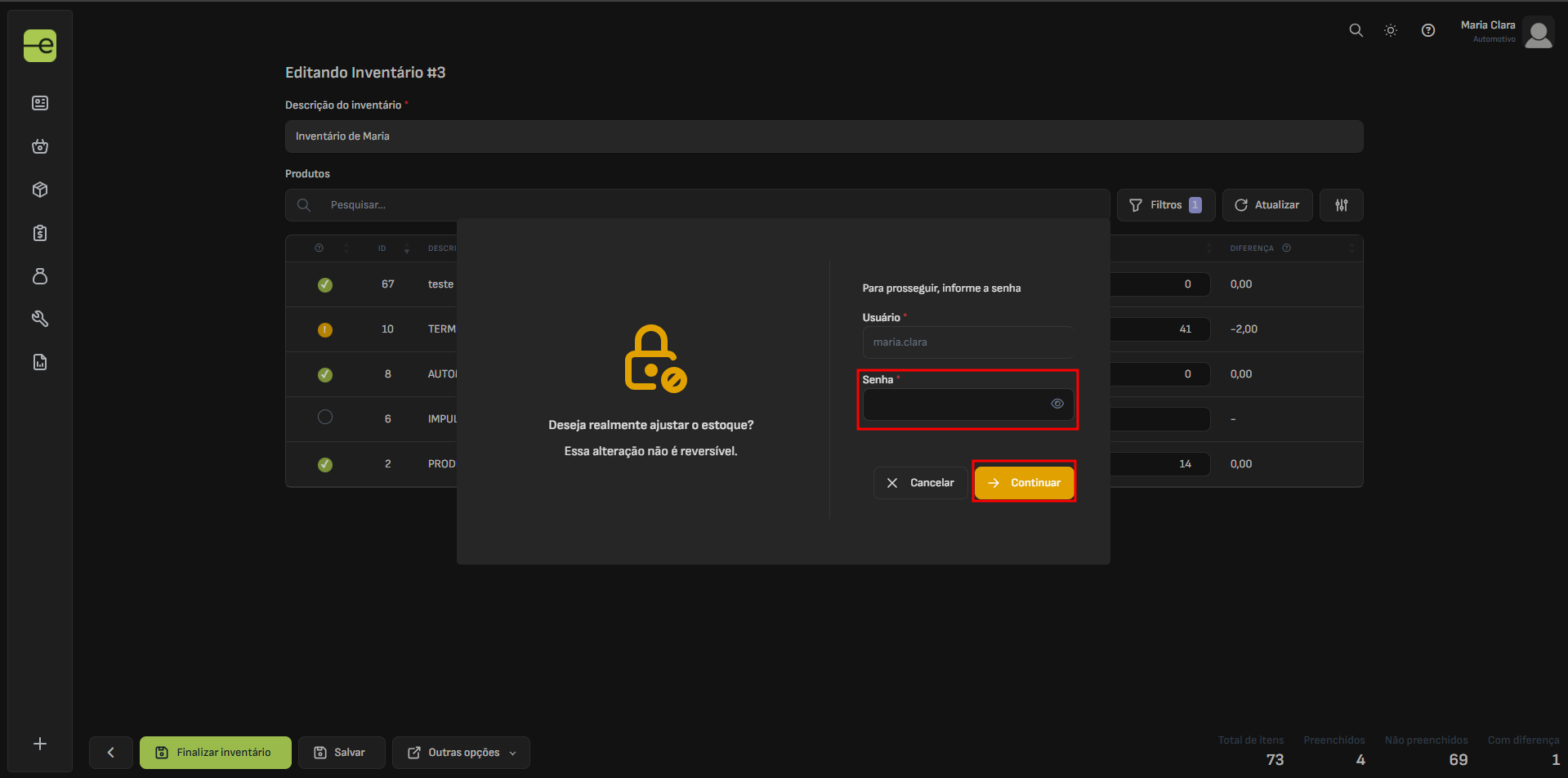
Task: Open the report document sidebar icon
Action: (40, 362)
